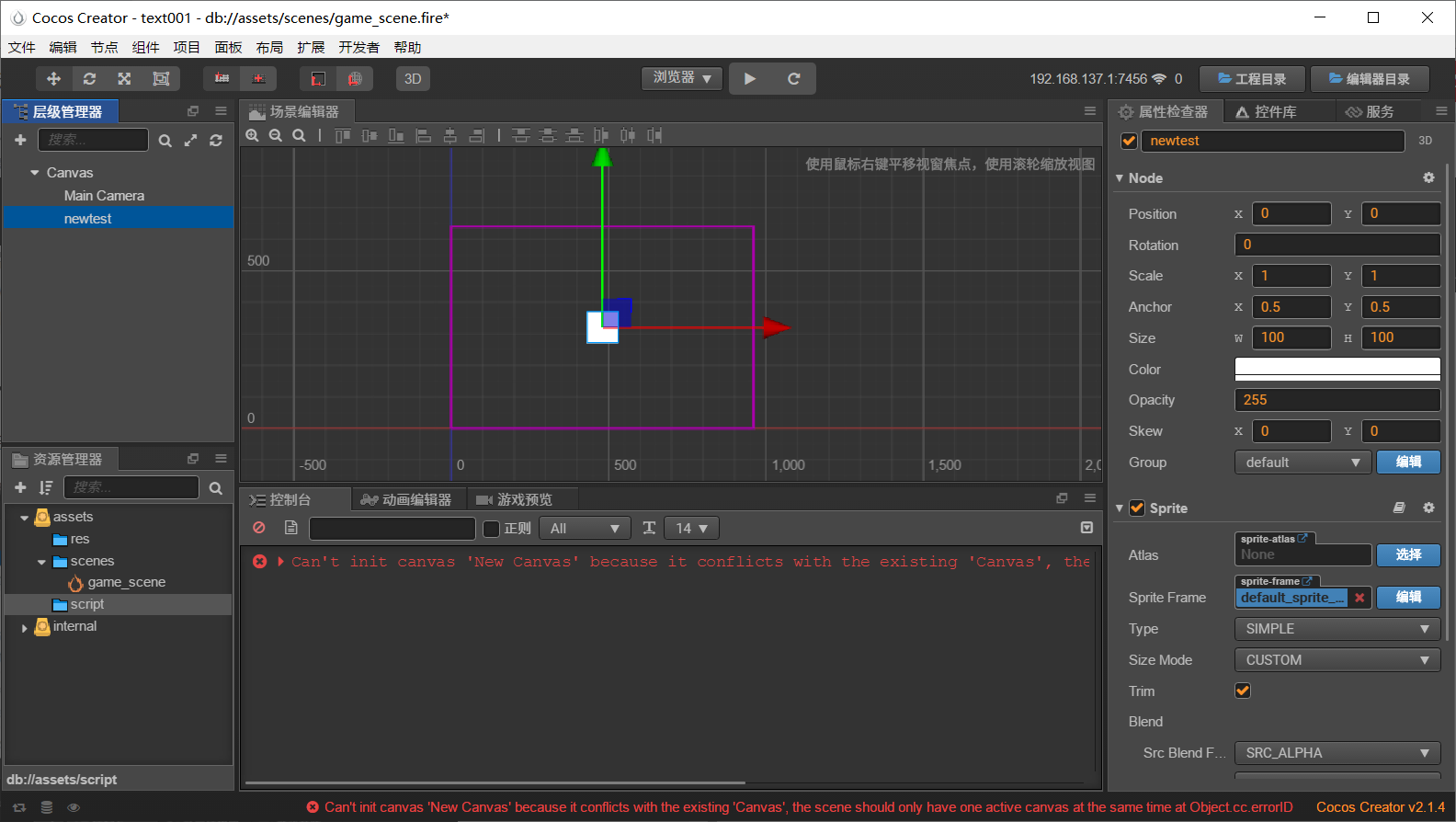This screenshot has width=1456, height=822.
Task: Open the console log type All dropdown
Action: click(585, 529)
